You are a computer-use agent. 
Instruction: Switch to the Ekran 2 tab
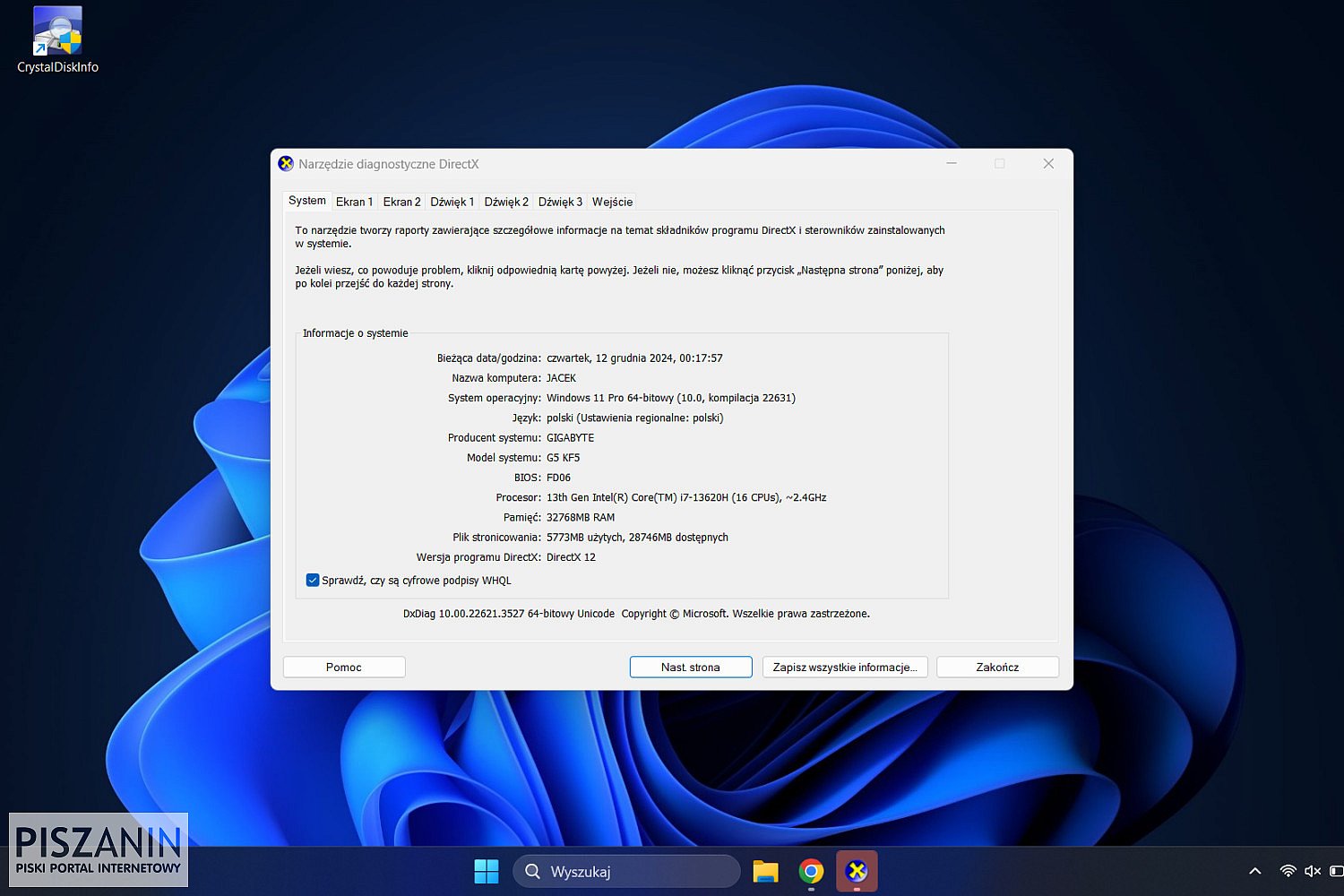[x=401, y=202]
